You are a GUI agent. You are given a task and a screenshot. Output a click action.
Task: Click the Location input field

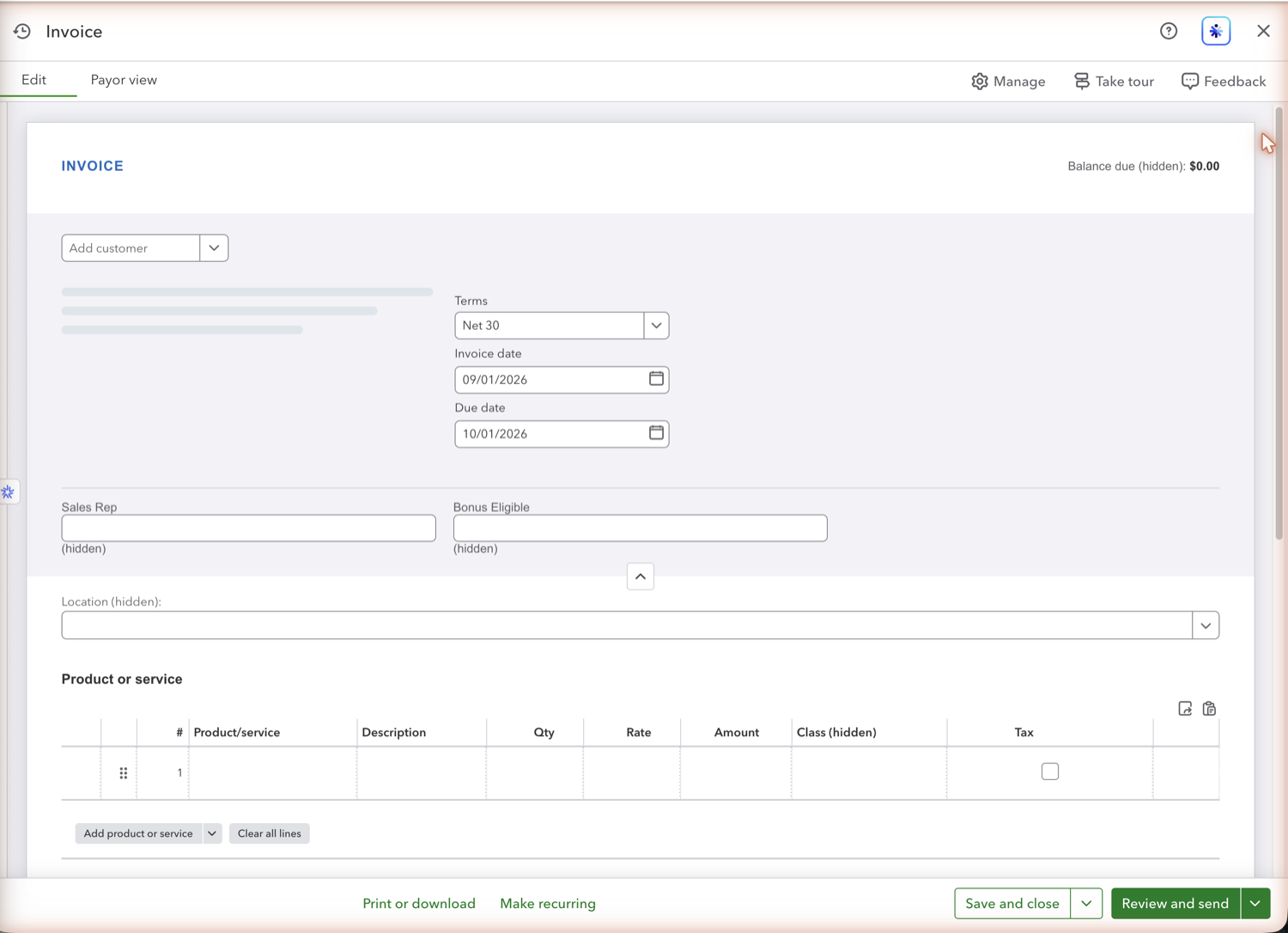[627, 625]
